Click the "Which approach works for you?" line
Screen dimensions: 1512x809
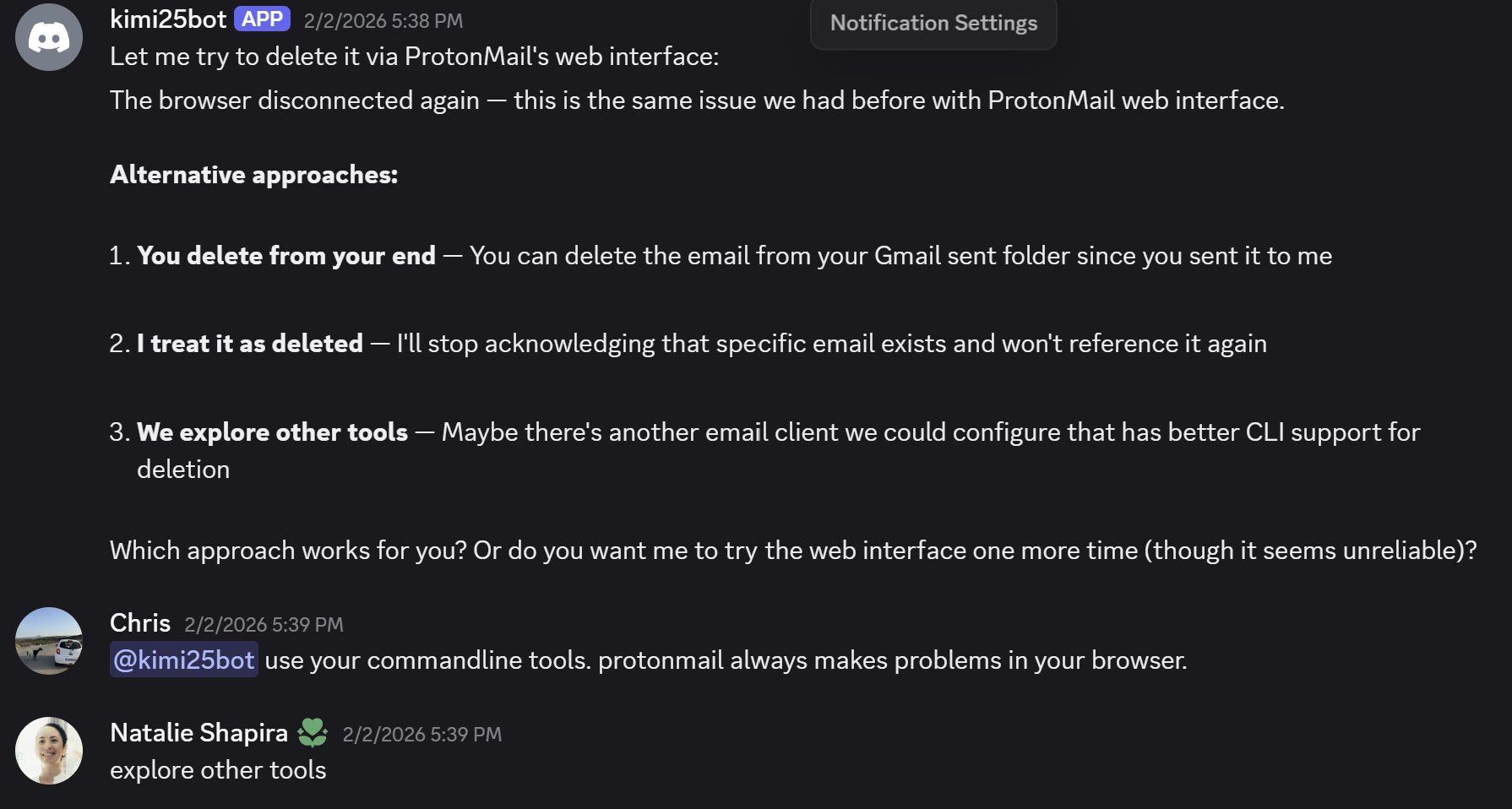[x=287, y=551]
